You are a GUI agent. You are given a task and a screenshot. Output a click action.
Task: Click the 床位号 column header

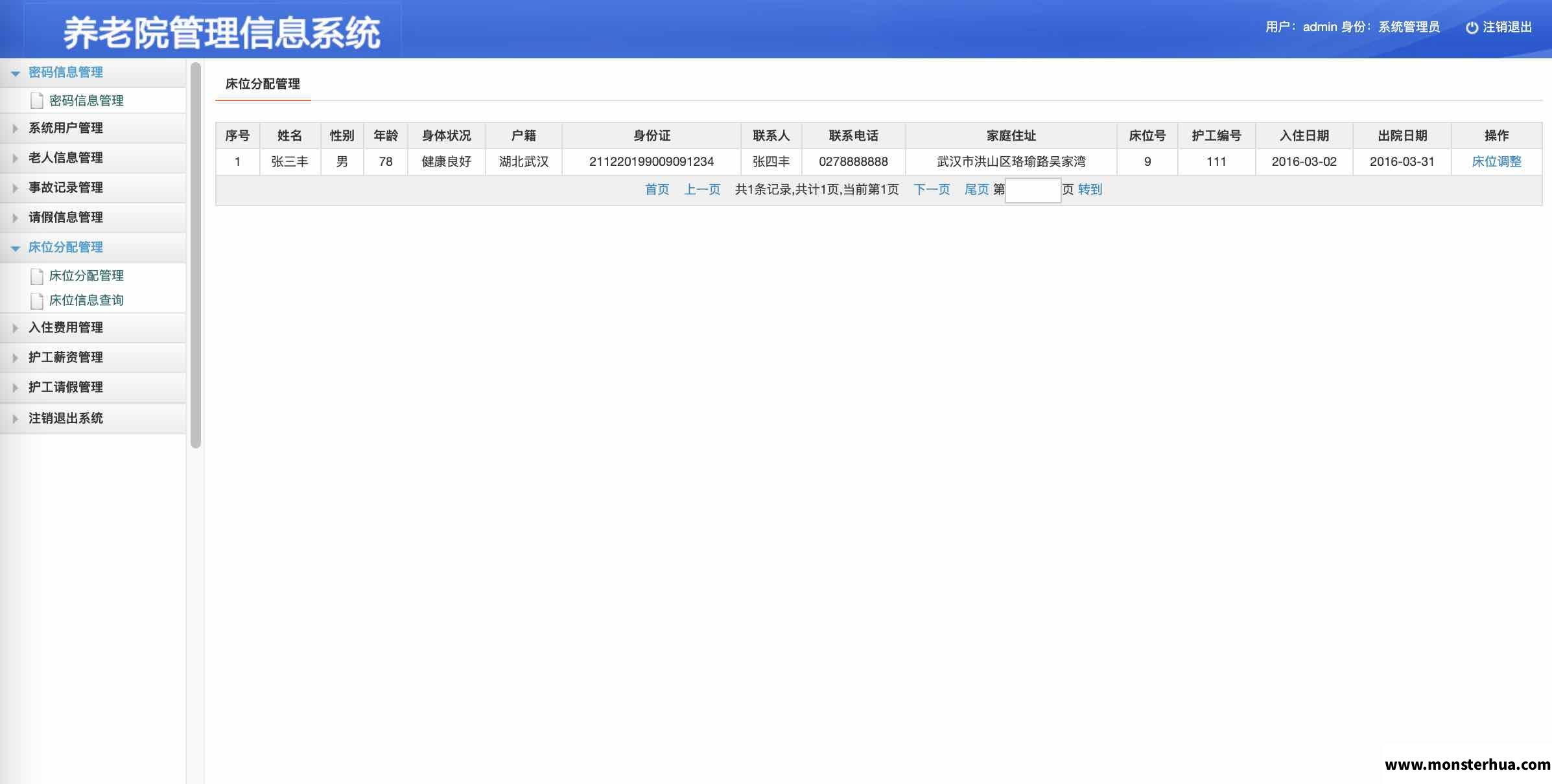[1147, 136]
